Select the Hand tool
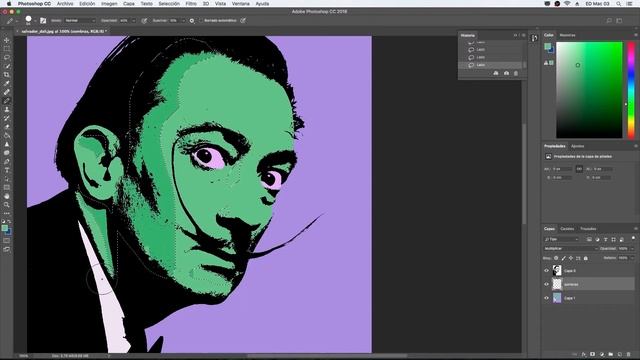Screen dimensions: 640x360 (7, 196)
